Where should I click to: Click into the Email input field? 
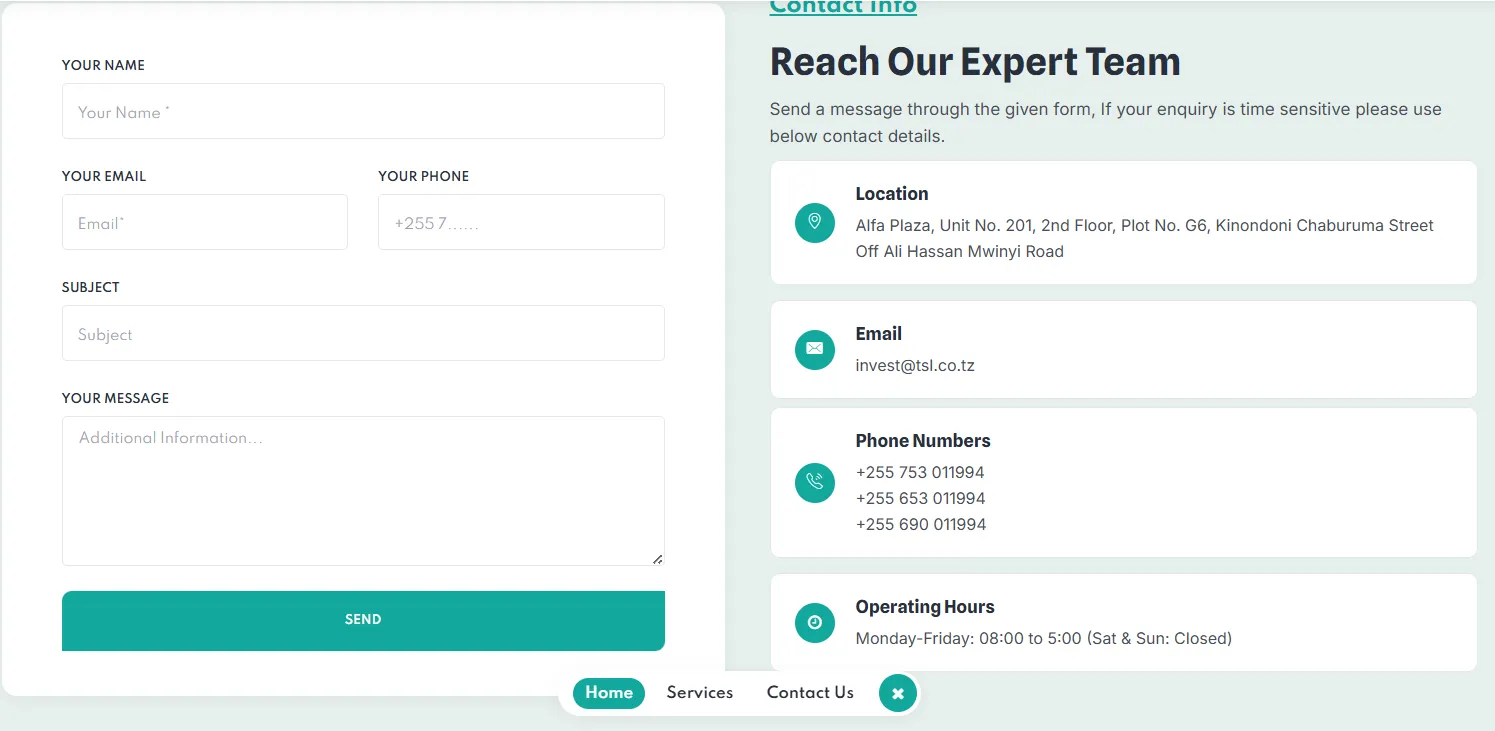(205, 222)
